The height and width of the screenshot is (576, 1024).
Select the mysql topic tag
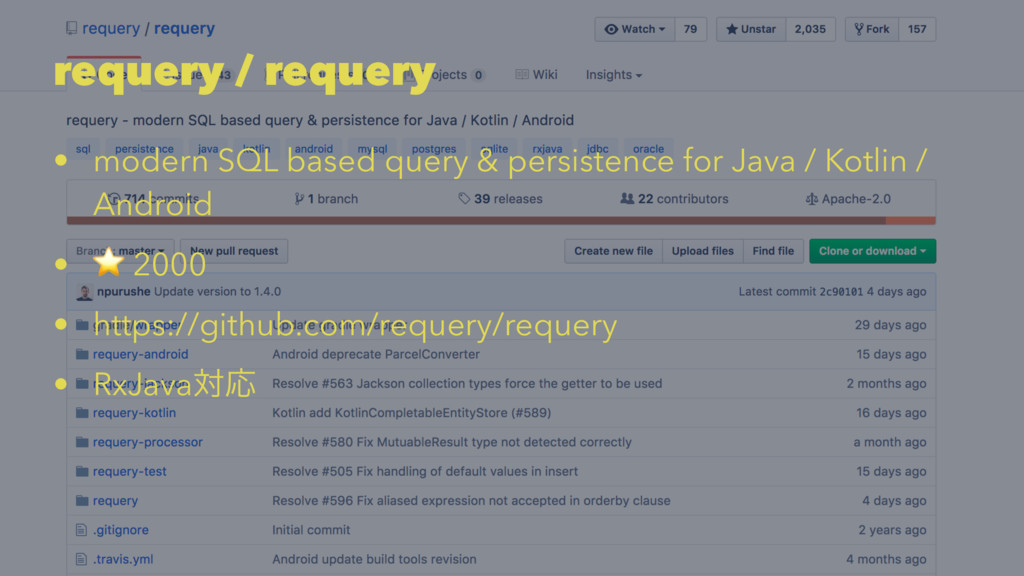coord(372,149)
